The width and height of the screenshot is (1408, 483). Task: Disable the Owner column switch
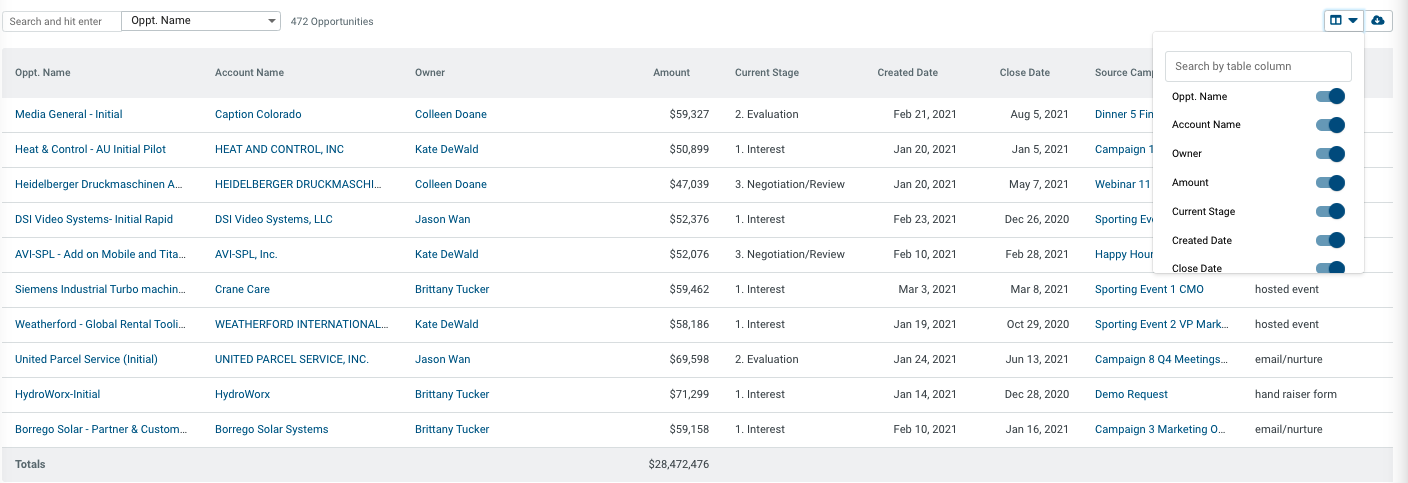click(1330, 154)
